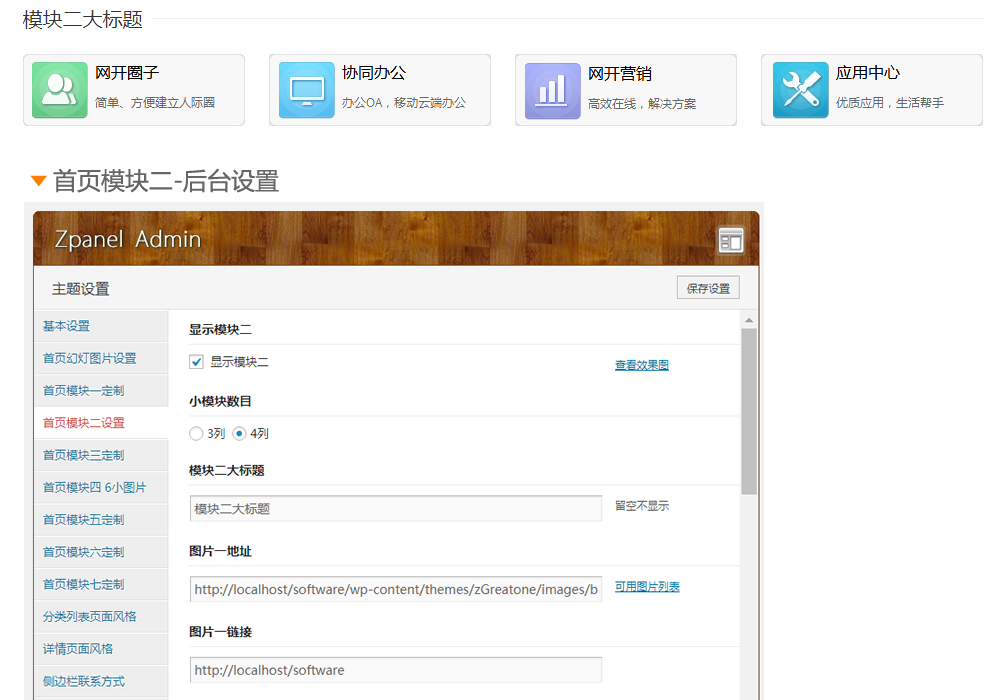
Task: Click the 小模块数目 section label
Action: point(221,402)
